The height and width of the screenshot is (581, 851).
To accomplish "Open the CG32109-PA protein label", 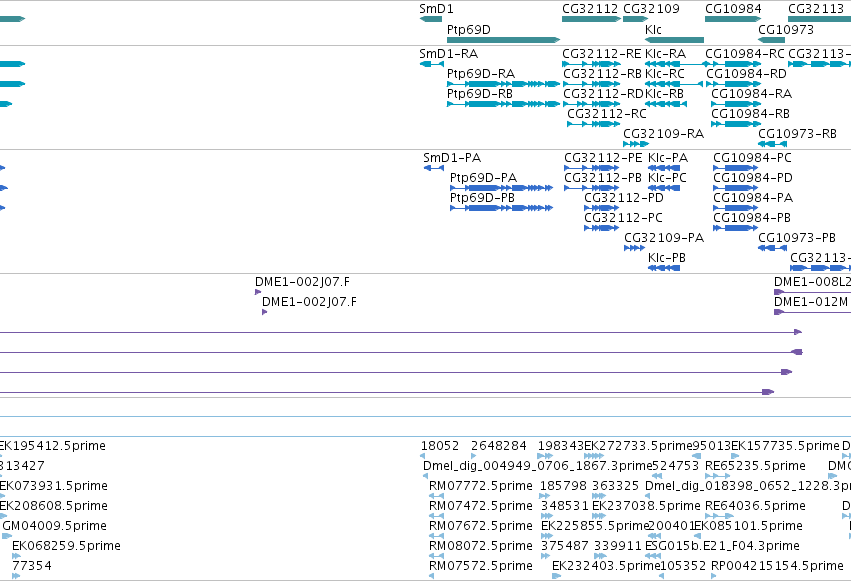I will click(x=664, y=238).
